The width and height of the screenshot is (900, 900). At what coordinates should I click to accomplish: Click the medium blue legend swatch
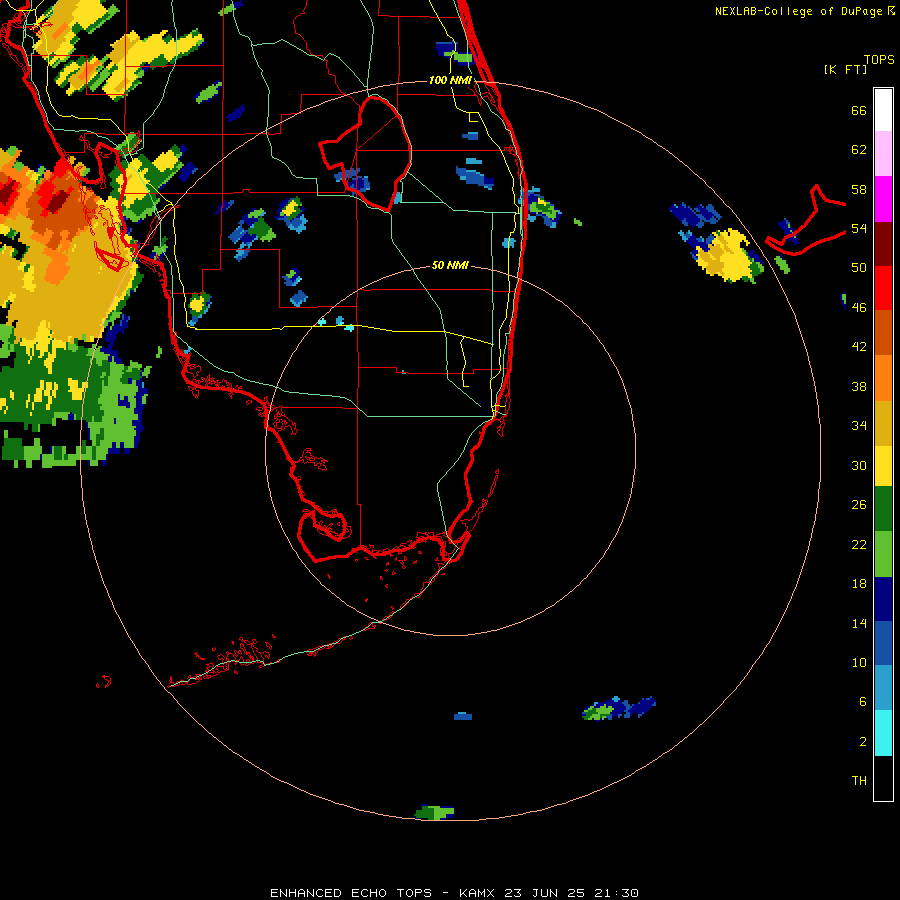[x=883, y=643]
